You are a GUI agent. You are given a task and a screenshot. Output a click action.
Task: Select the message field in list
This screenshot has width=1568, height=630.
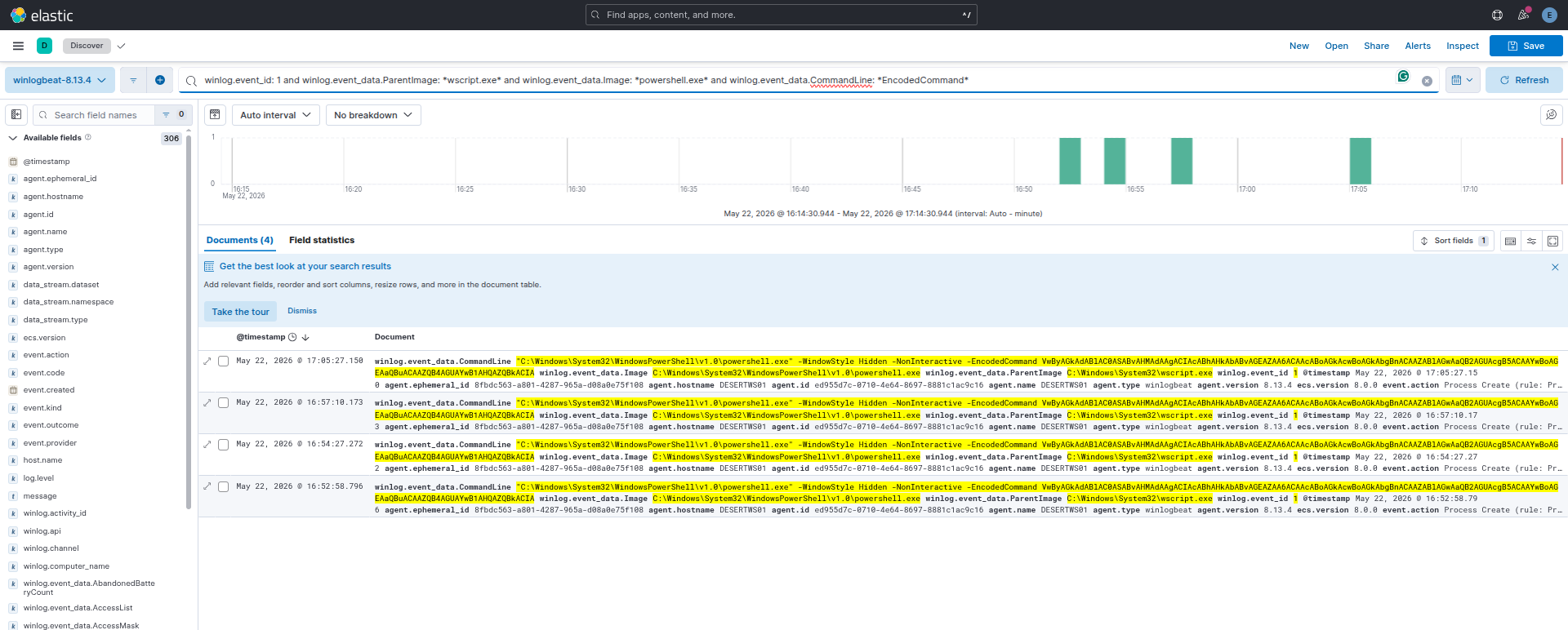pyautogui.click(x=40, y=496)
